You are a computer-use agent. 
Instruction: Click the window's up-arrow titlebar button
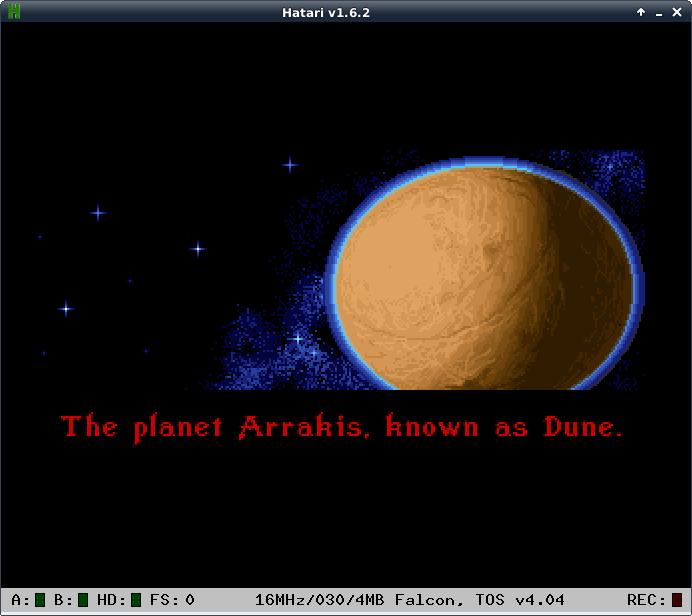click(x=641, y=12)
